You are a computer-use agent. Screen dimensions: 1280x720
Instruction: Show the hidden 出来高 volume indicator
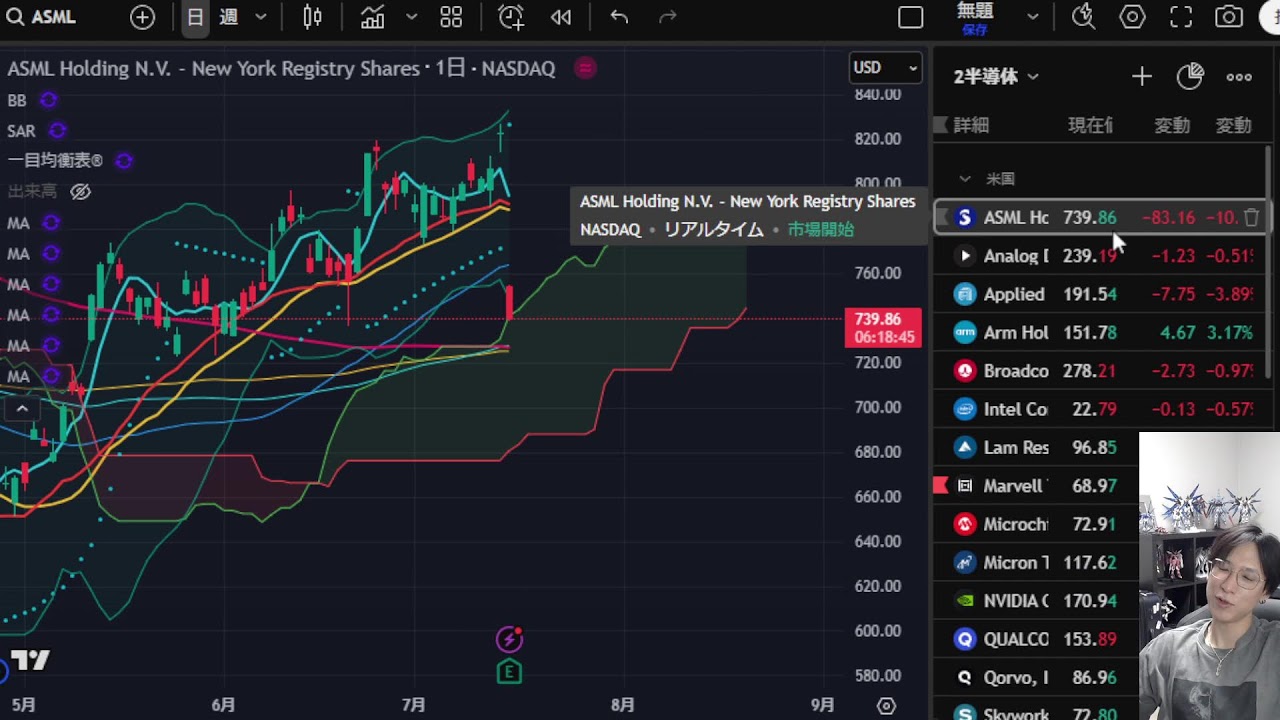[81, 191]
